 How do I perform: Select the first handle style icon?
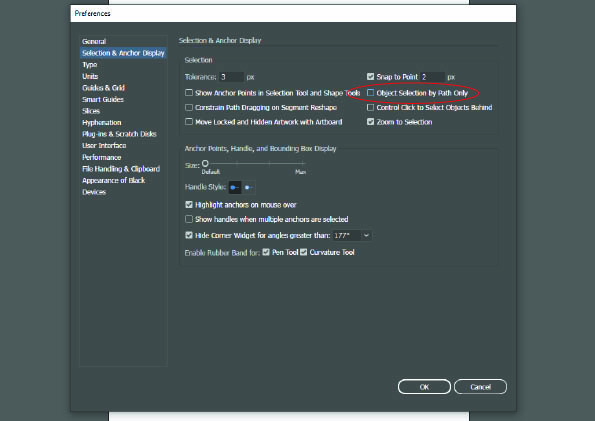[235, 187]
